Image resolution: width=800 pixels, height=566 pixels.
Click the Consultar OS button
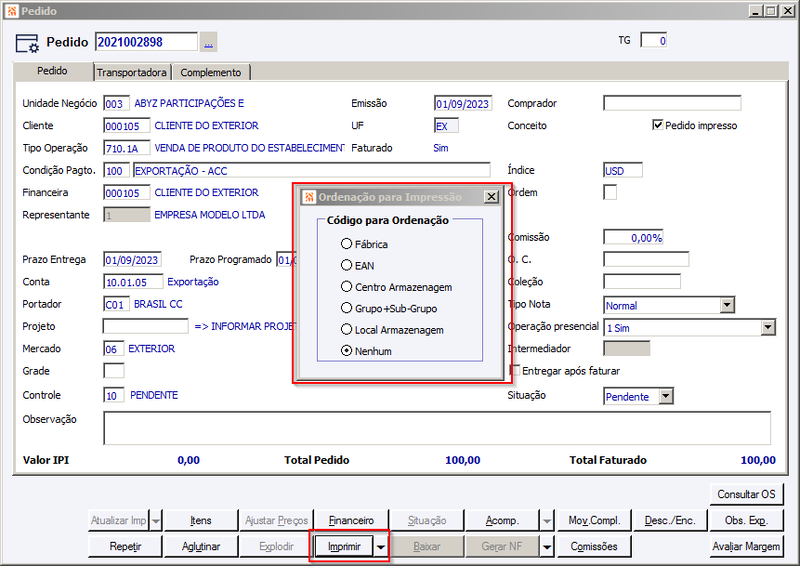pos(746,494)
